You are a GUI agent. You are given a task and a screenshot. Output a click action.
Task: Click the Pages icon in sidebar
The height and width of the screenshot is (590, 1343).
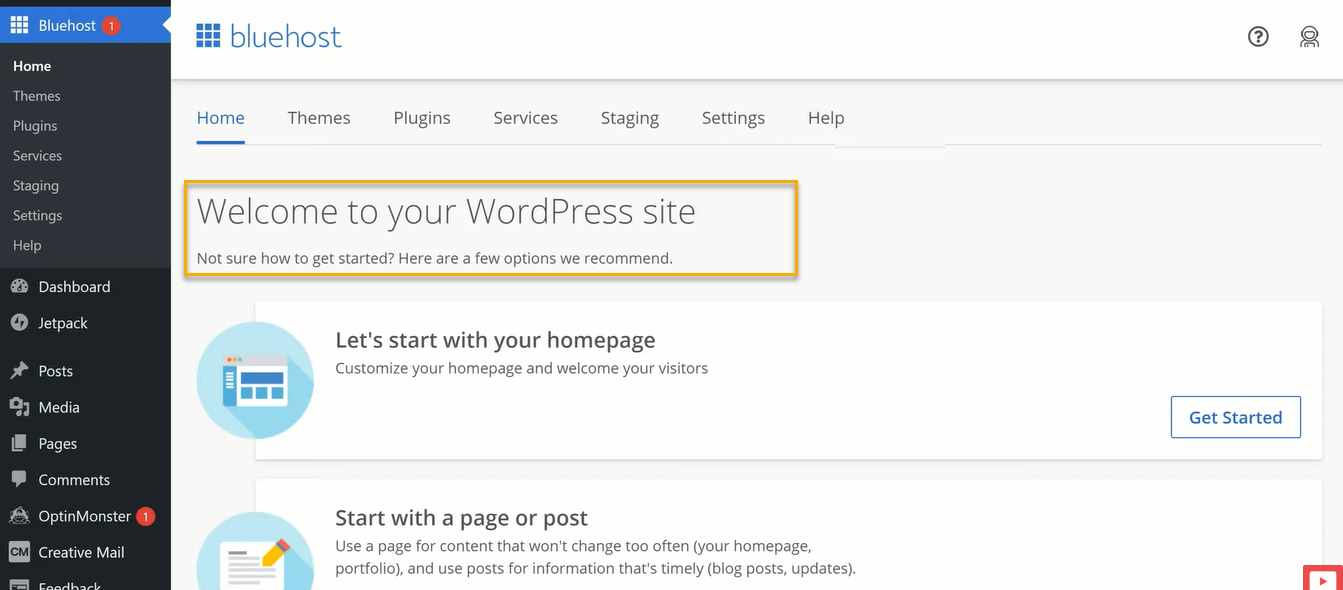click(x=19, y=443)
